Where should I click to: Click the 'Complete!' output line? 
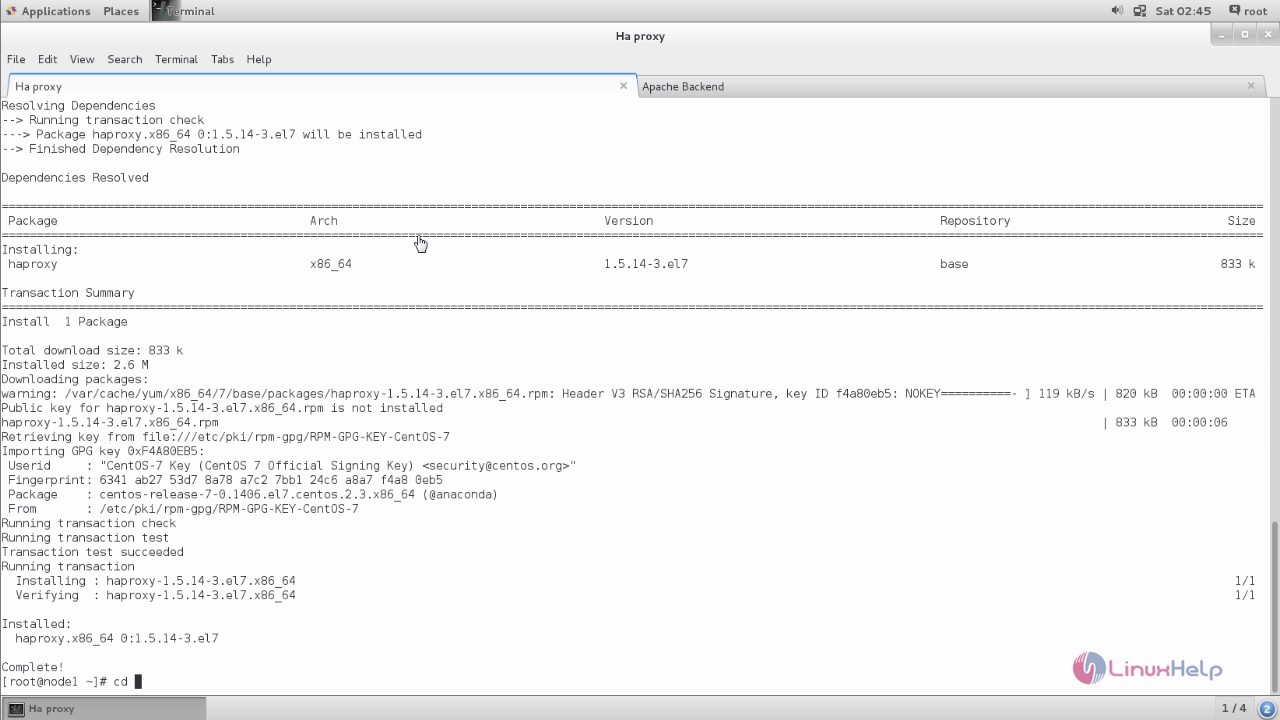click(x=32, y=667)
